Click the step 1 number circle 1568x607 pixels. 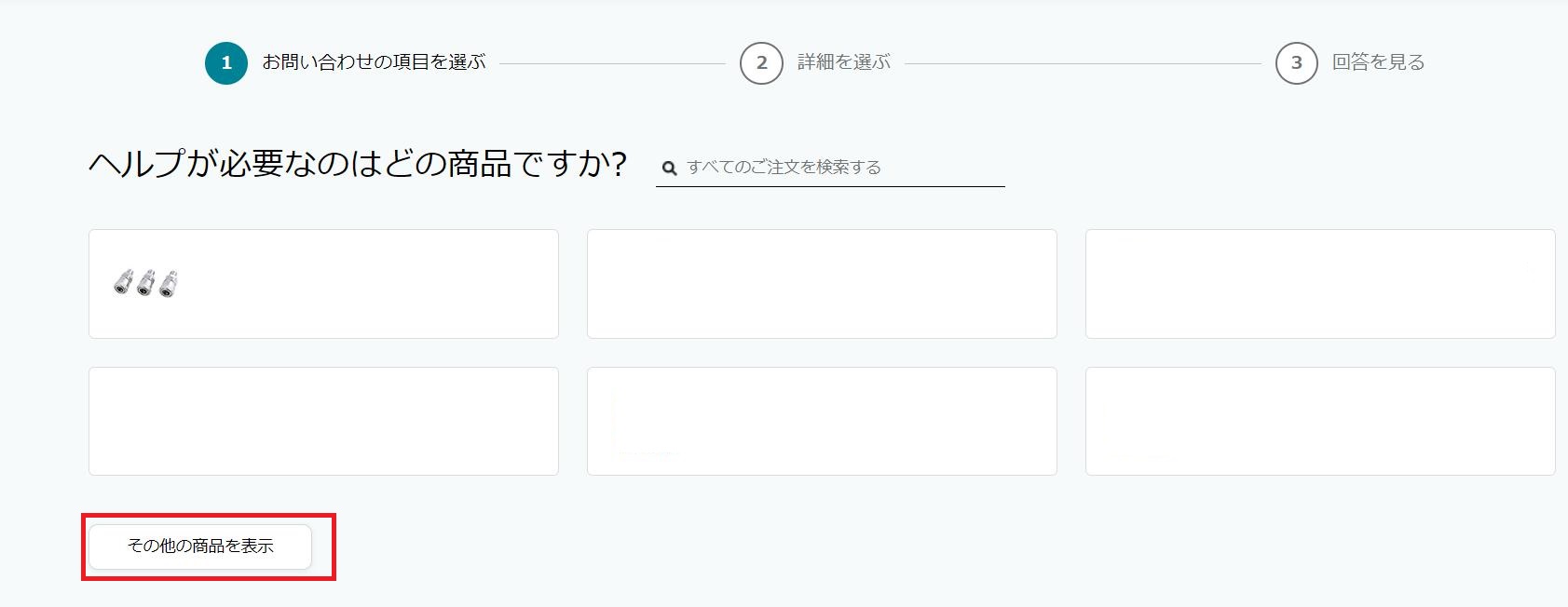(x=226, y=63)
